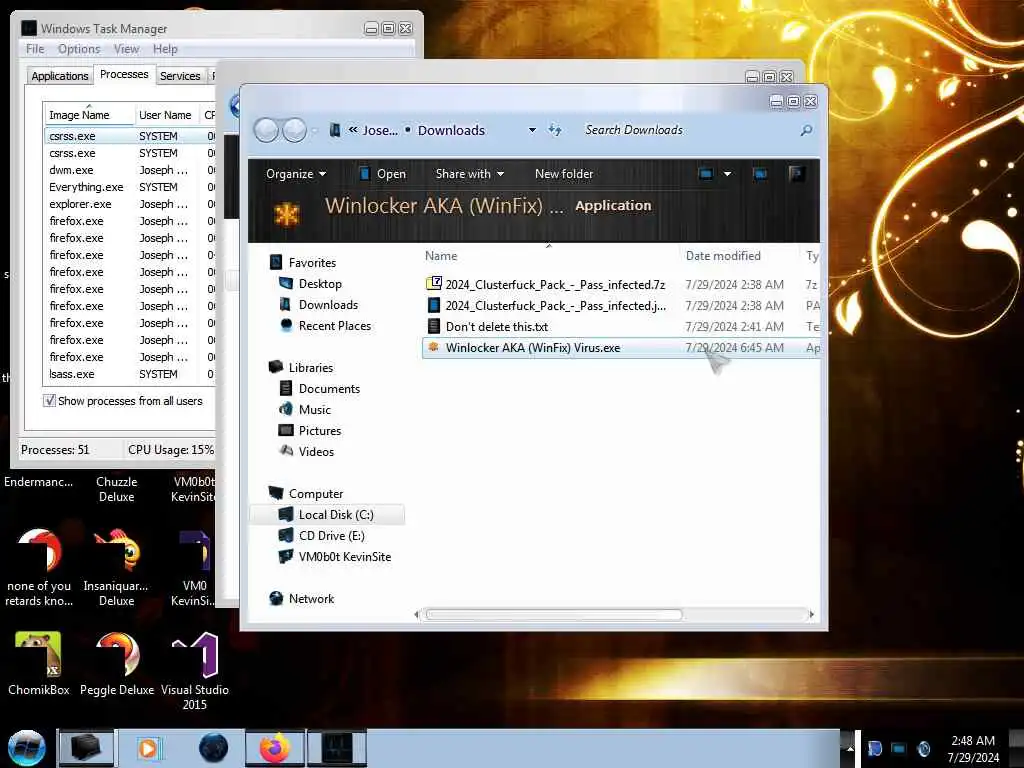Click Peggle Deluxe desktop icon
The width and height of the screenshot is (1024, 768).
117,663
